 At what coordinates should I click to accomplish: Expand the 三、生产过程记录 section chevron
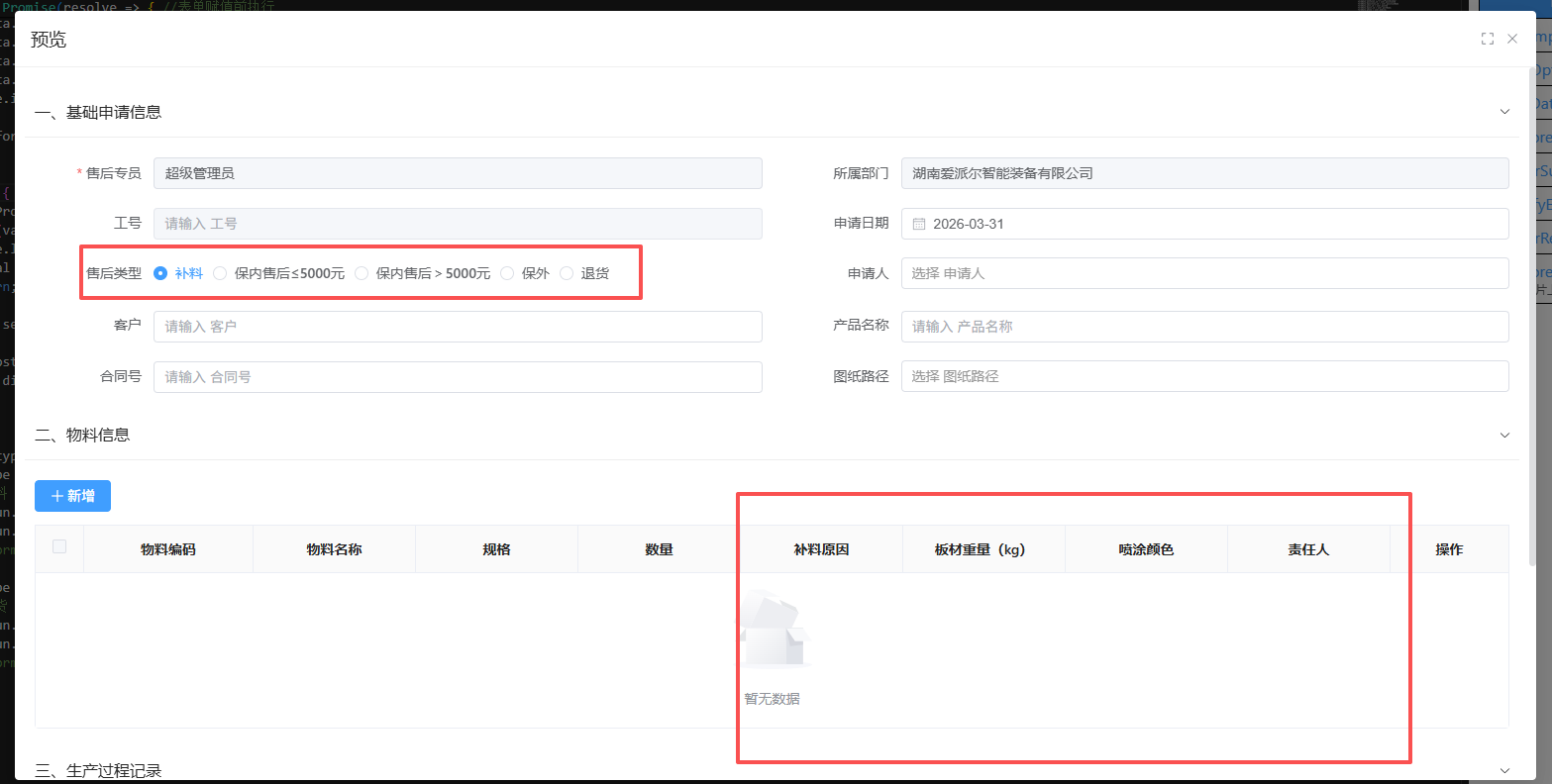[1504, 770]
